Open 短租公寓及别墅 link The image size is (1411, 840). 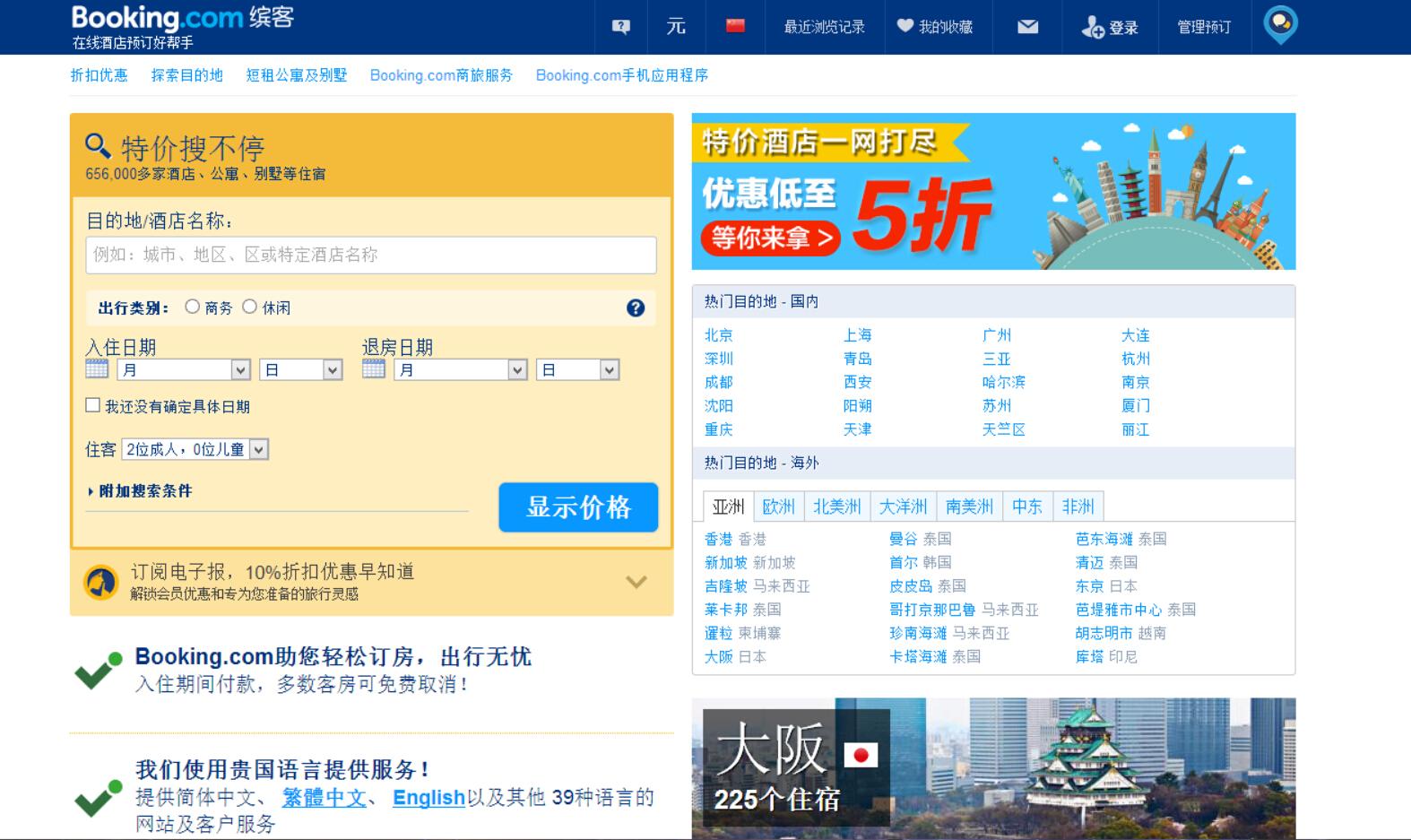tap(297, 75)
